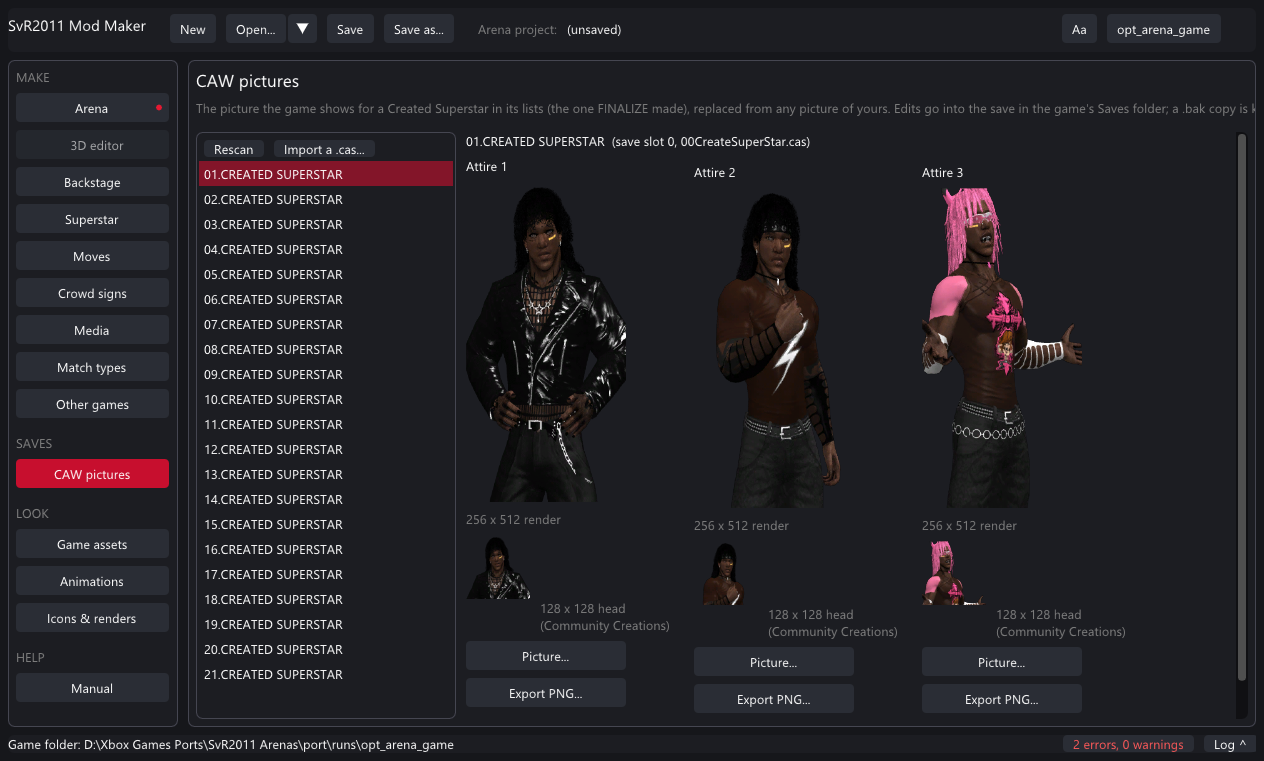The image size is (1264, 761).
Task: Open the Media section
Action: (92, 330)
